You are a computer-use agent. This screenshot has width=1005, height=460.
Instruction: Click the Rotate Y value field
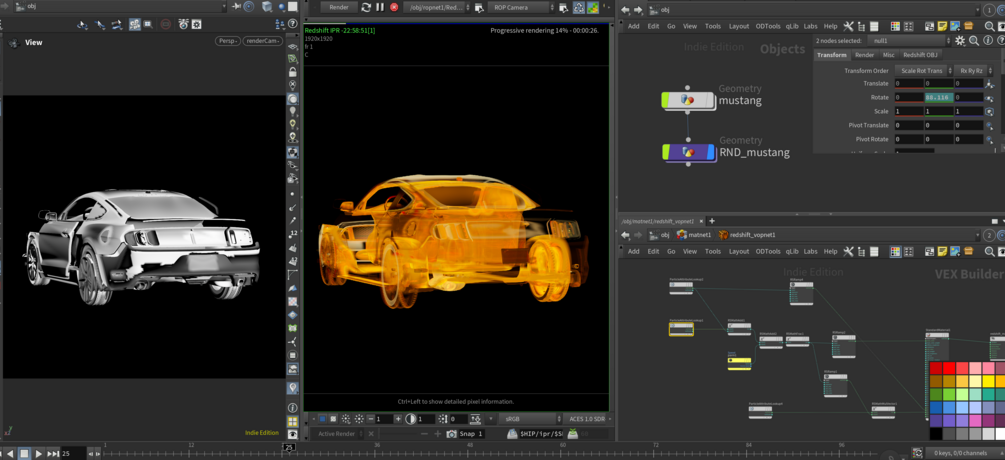tap(938, 97)
